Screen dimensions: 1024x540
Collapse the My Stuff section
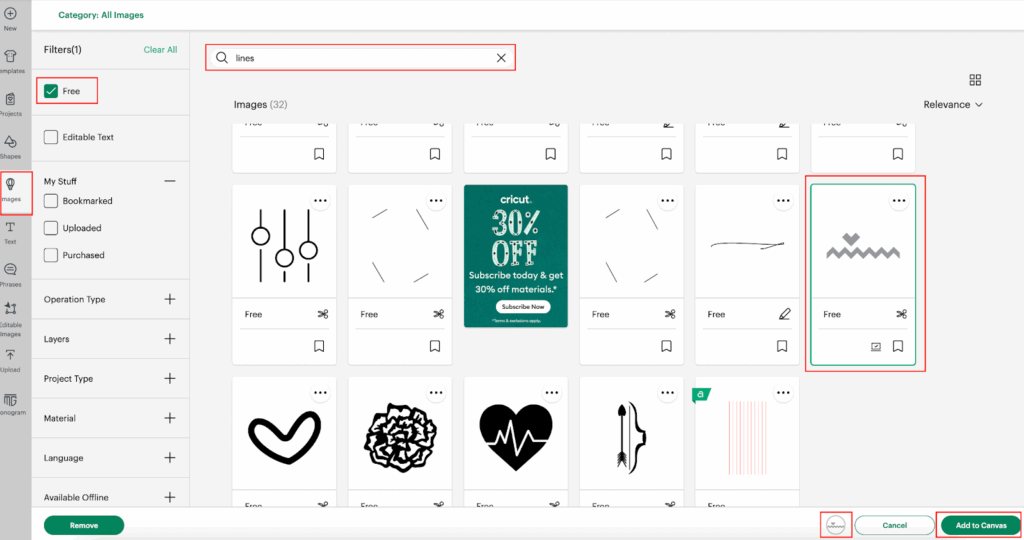pos(170,181)
